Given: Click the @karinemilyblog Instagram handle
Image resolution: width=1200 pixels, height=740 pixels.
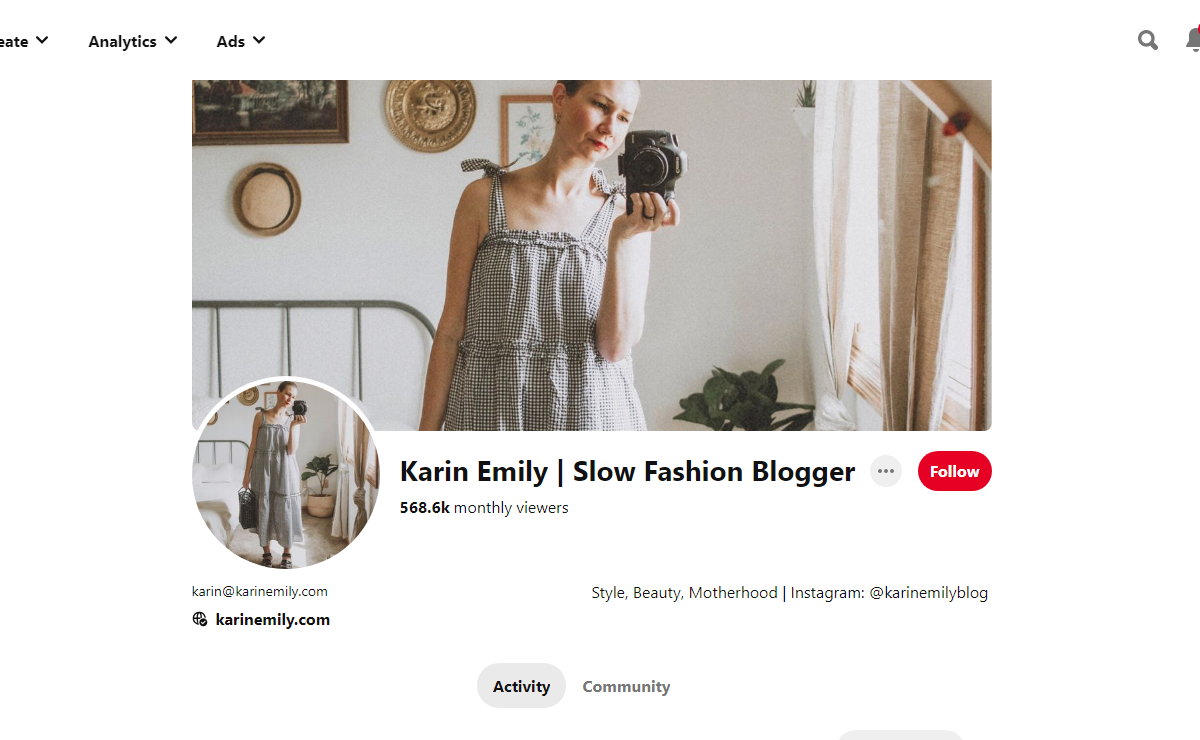Looking at the screenshot, I should coord(928,593).
